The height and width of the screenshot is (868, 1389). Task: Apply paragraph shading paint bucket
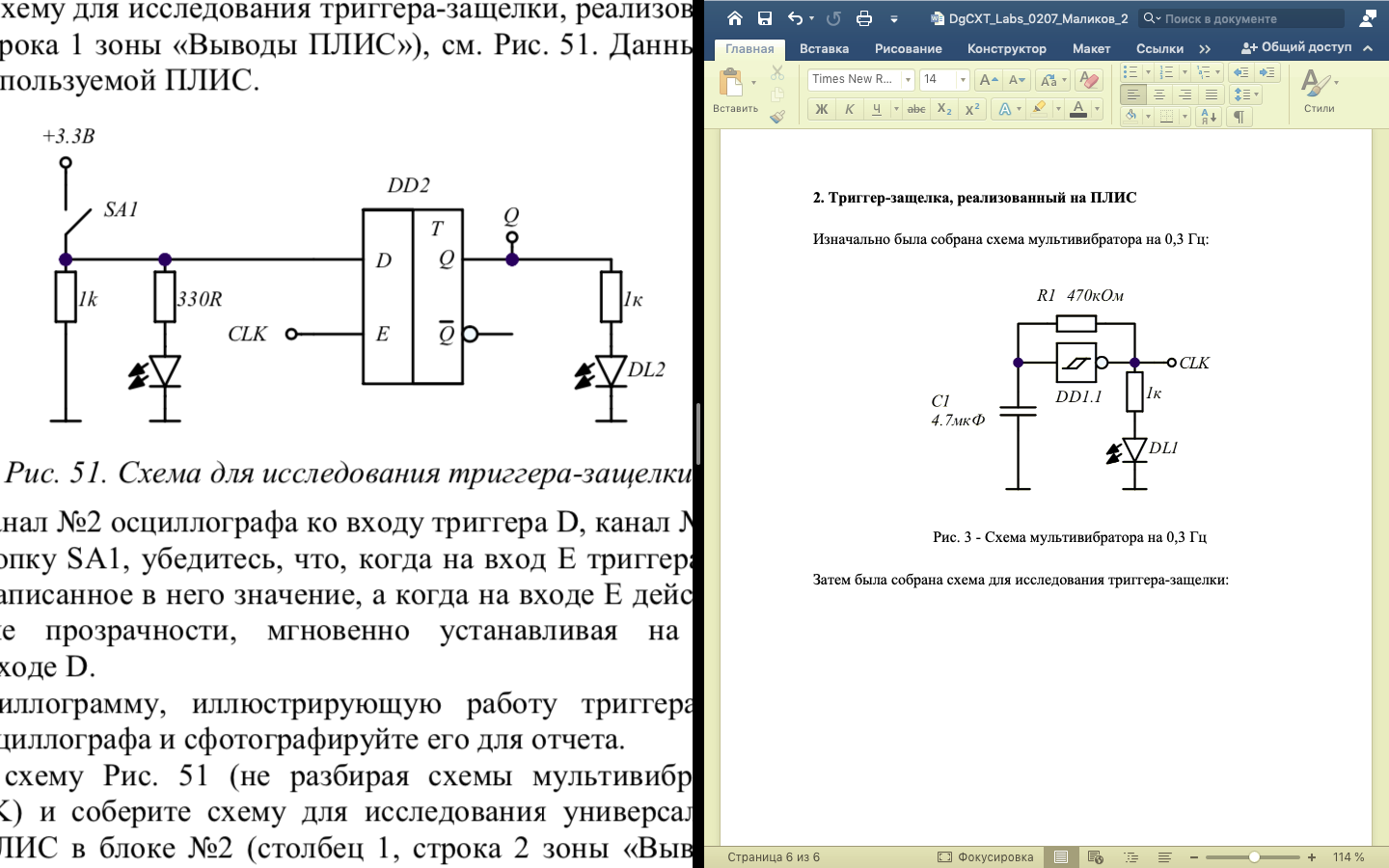(x=1130, y=117)
